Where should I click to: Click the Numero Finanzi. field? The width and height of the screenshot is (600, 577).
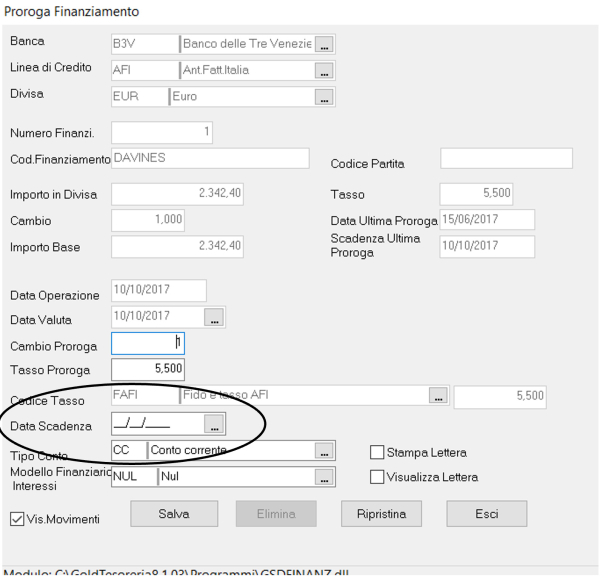point(162,133)
